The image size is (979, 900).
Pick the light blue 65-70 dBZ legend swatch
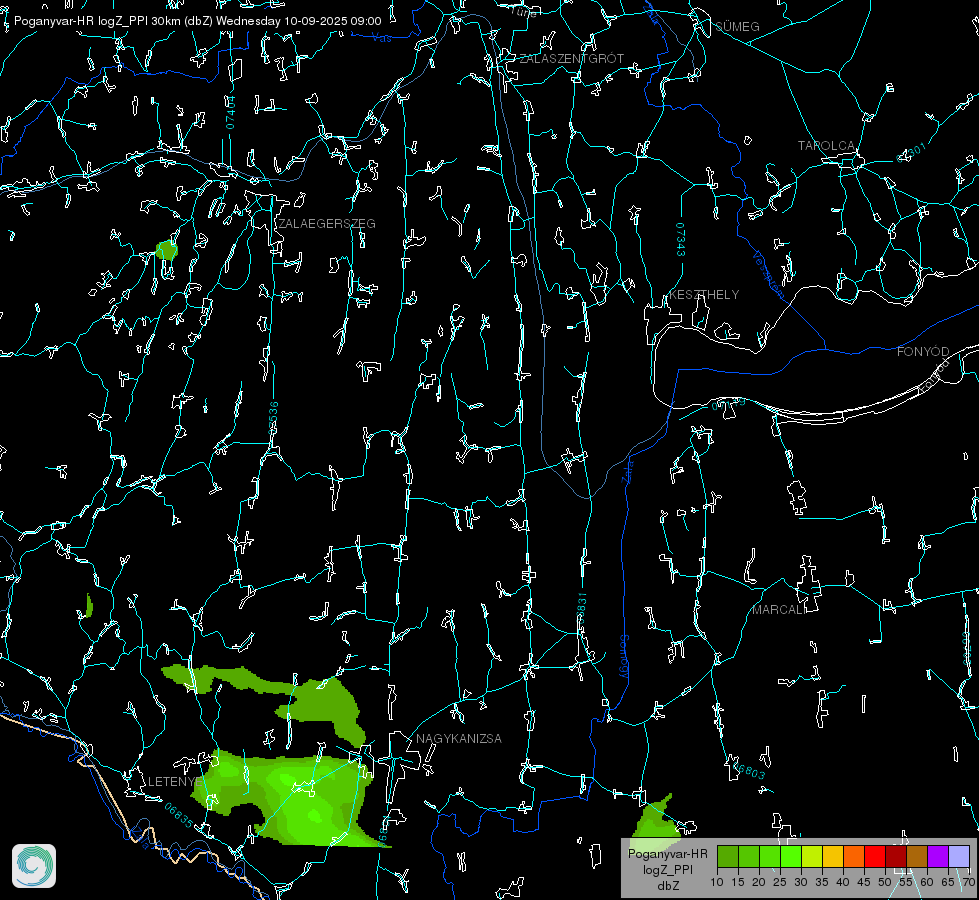pos(959,856)
